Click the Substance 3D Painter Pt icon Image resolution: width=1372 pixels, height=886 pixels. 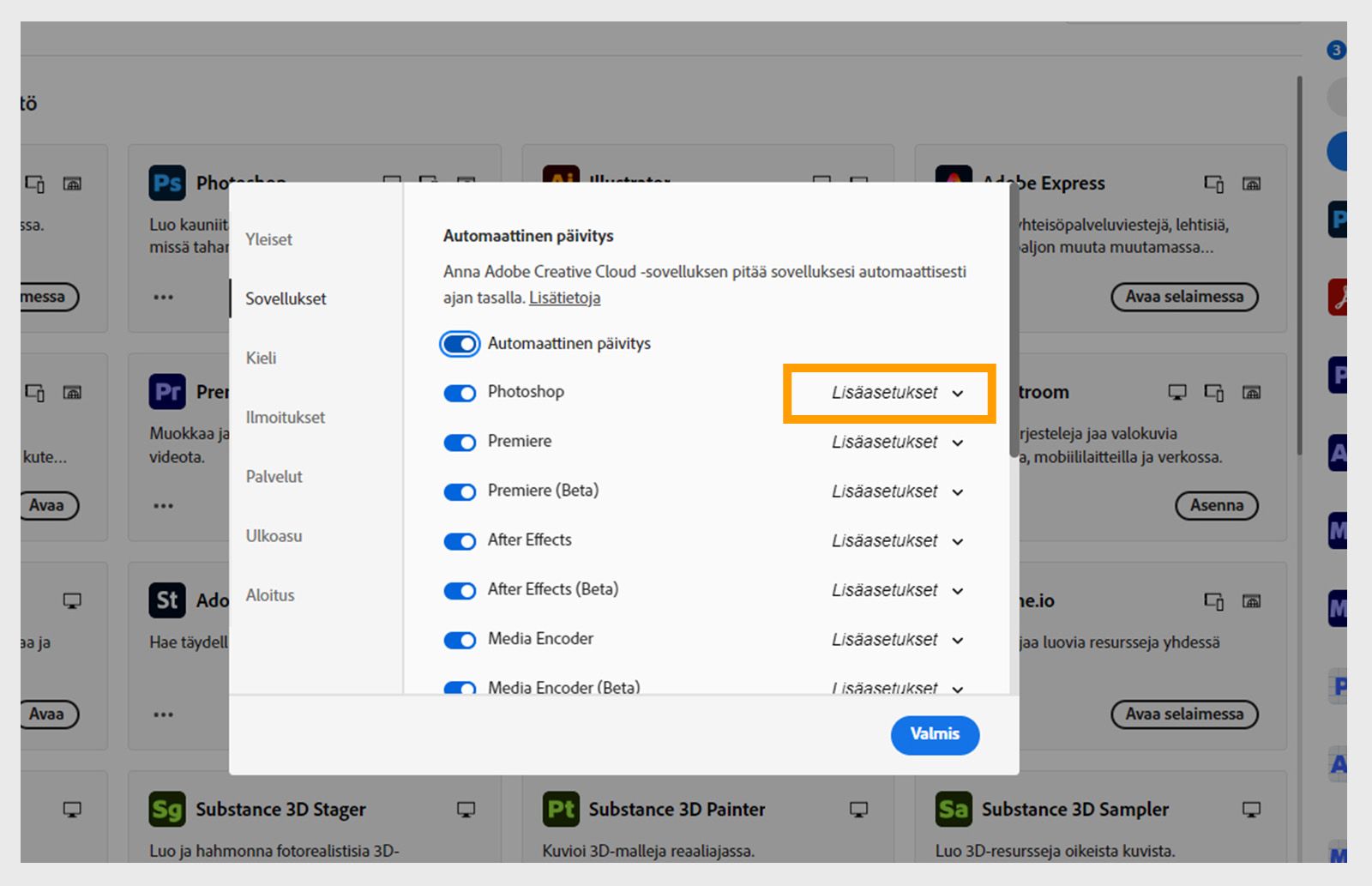(561, 809)
